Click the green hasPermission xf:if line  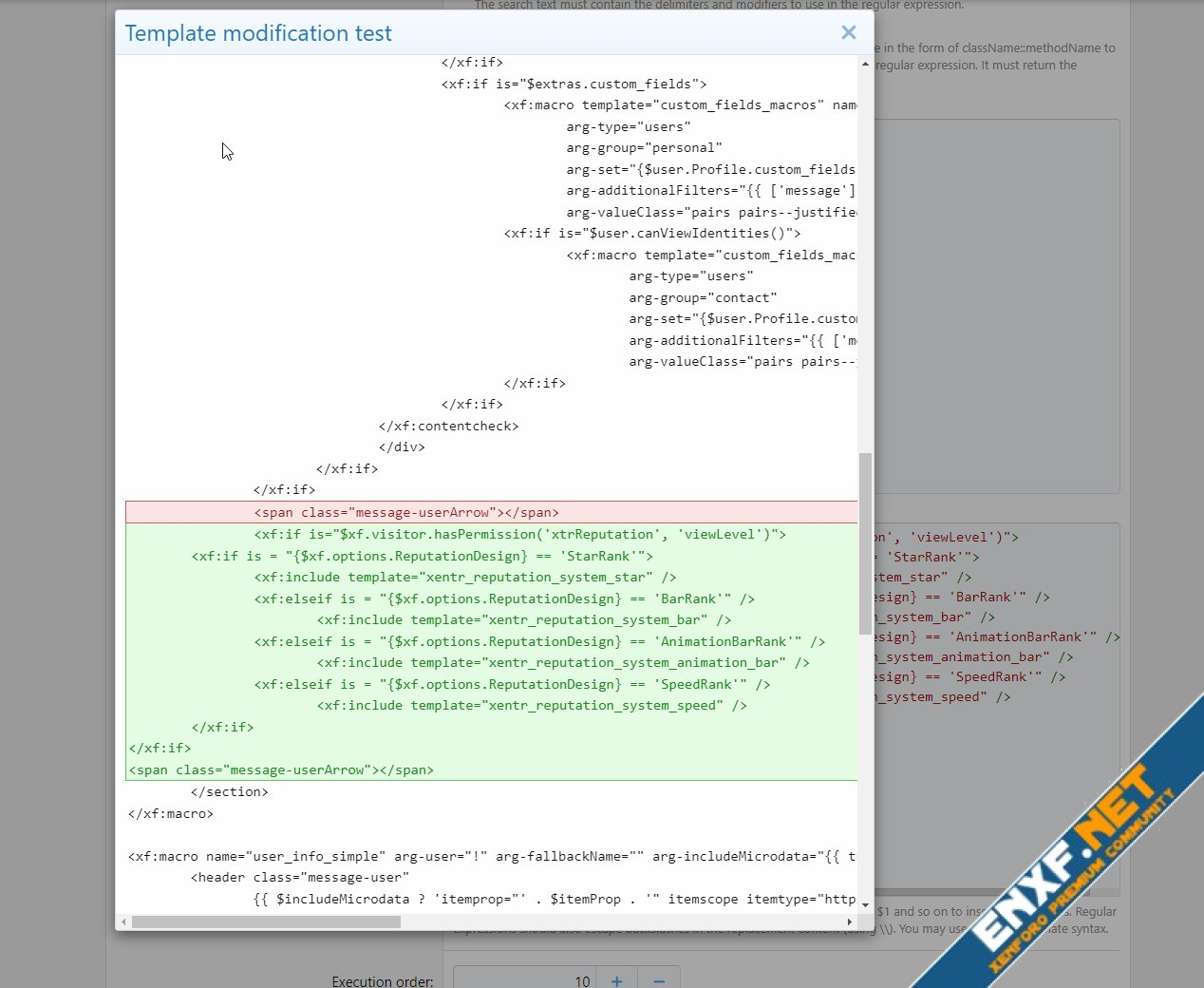[x=519, y=534]
